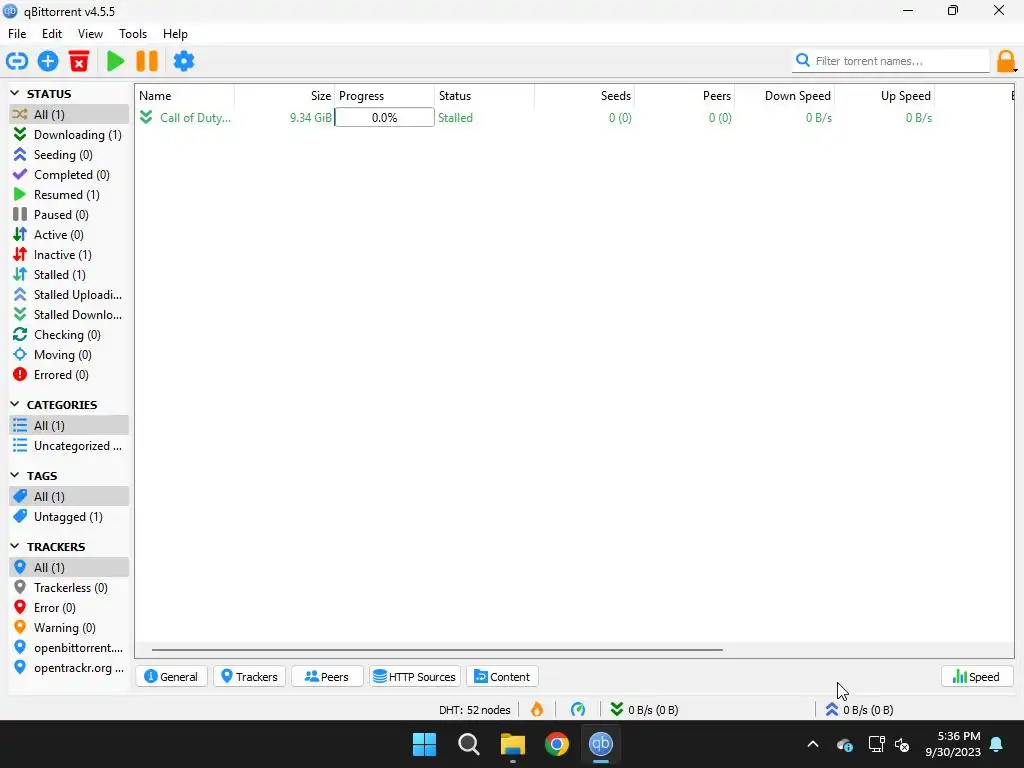Image resolution: width=1024 pixels, height=768 pixels.
Task: Open the General details tab
Action: (x=172, y=677)
